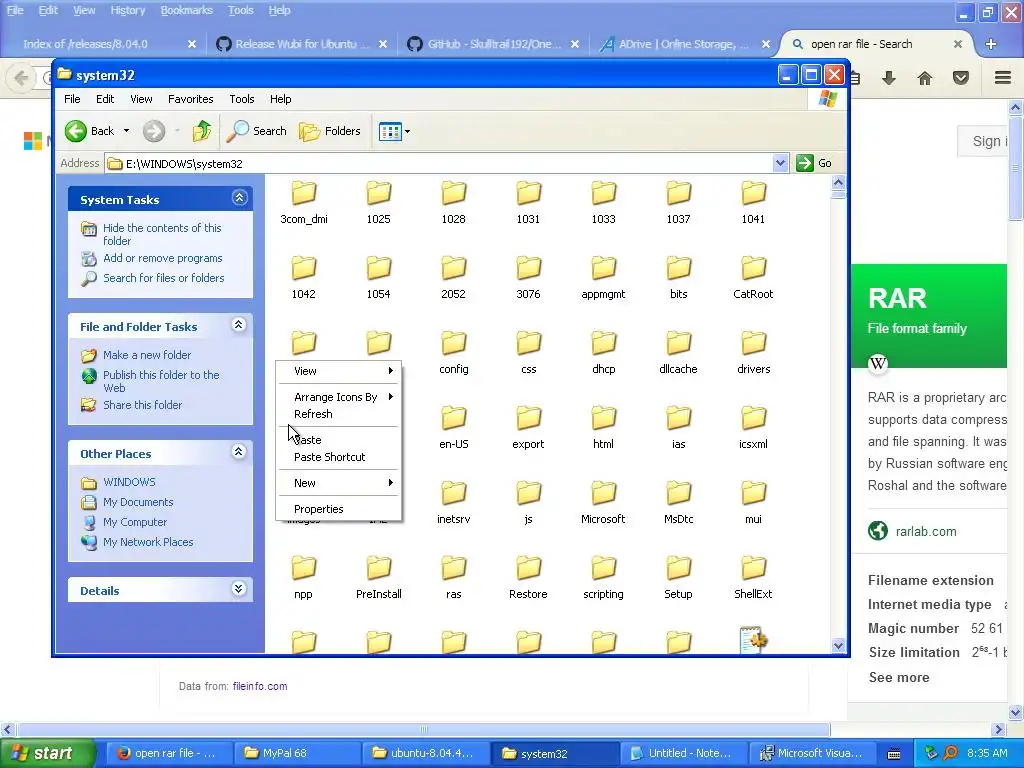This screenshot has width=1024, height=768.
Task: Open My Computer under Other Places
Action: [x=135, y=522]
